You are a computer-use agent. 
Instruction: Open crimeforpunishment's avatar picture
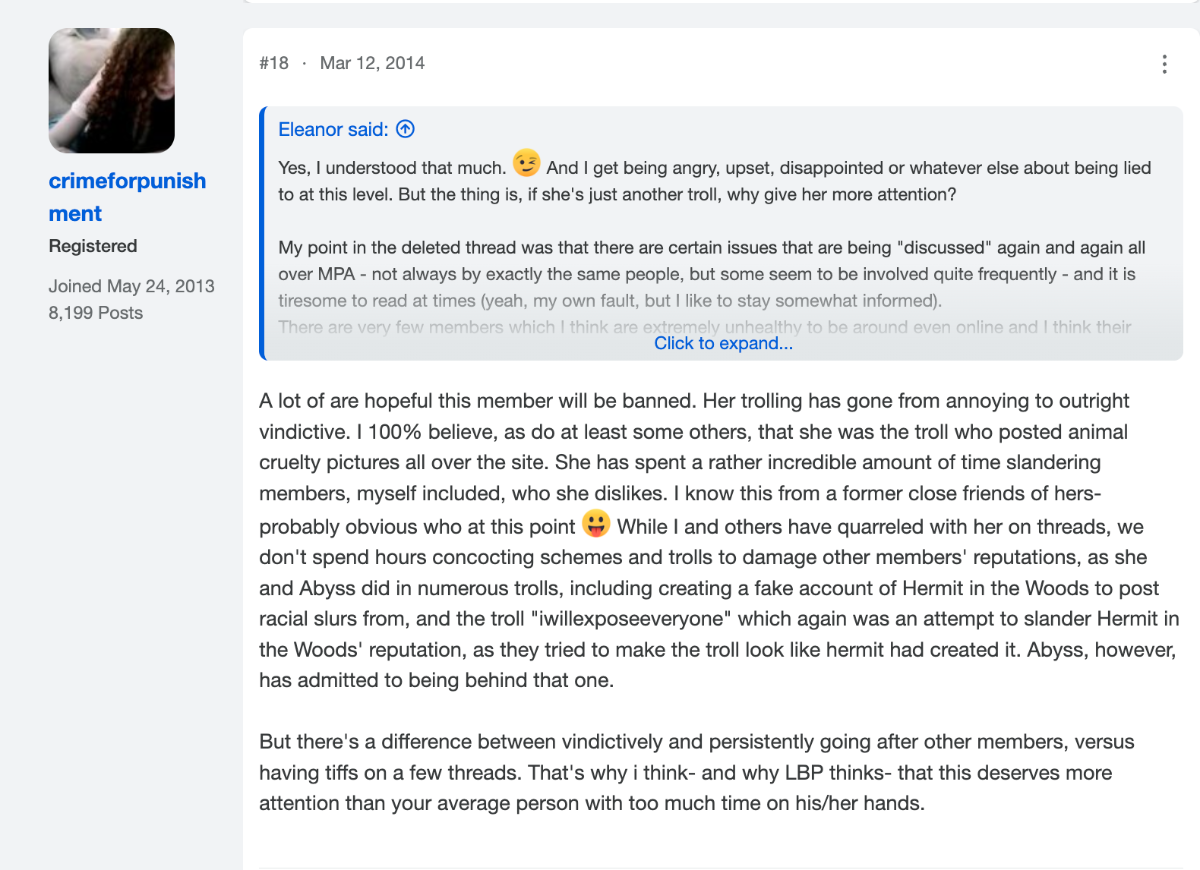111,90
